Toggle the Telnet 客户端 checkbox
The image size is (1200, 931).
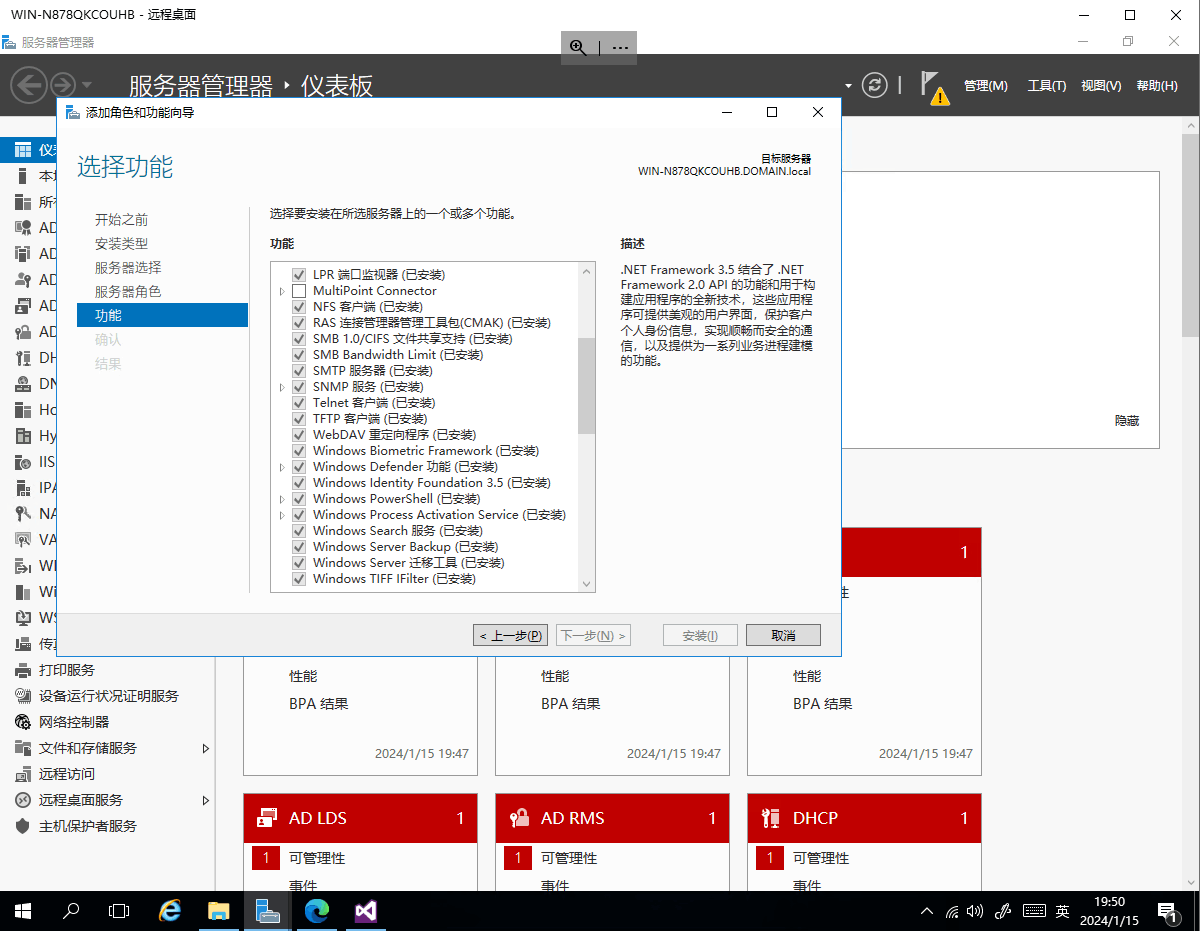coord(298,403)
